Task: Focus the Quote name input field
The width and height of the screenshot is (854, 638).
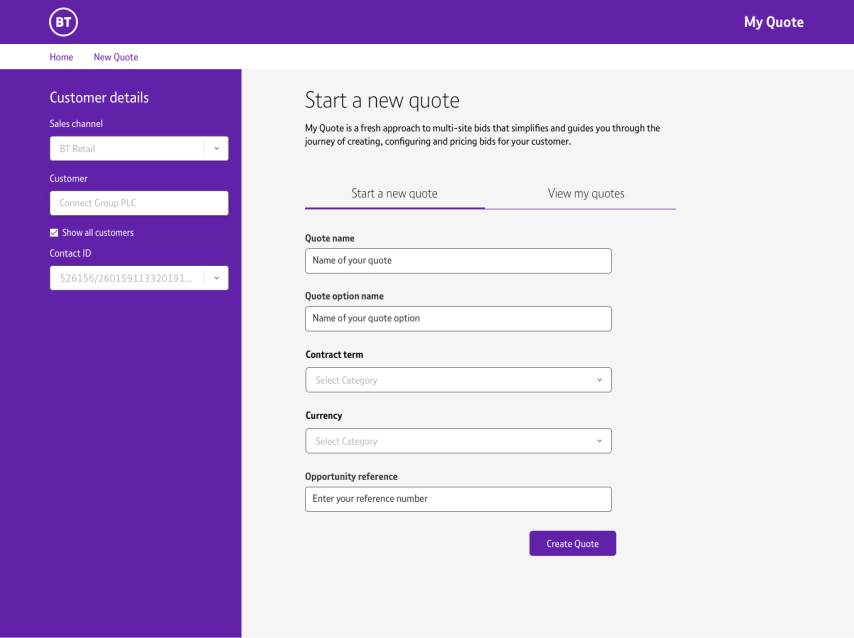Action: [x=458, y=261]
